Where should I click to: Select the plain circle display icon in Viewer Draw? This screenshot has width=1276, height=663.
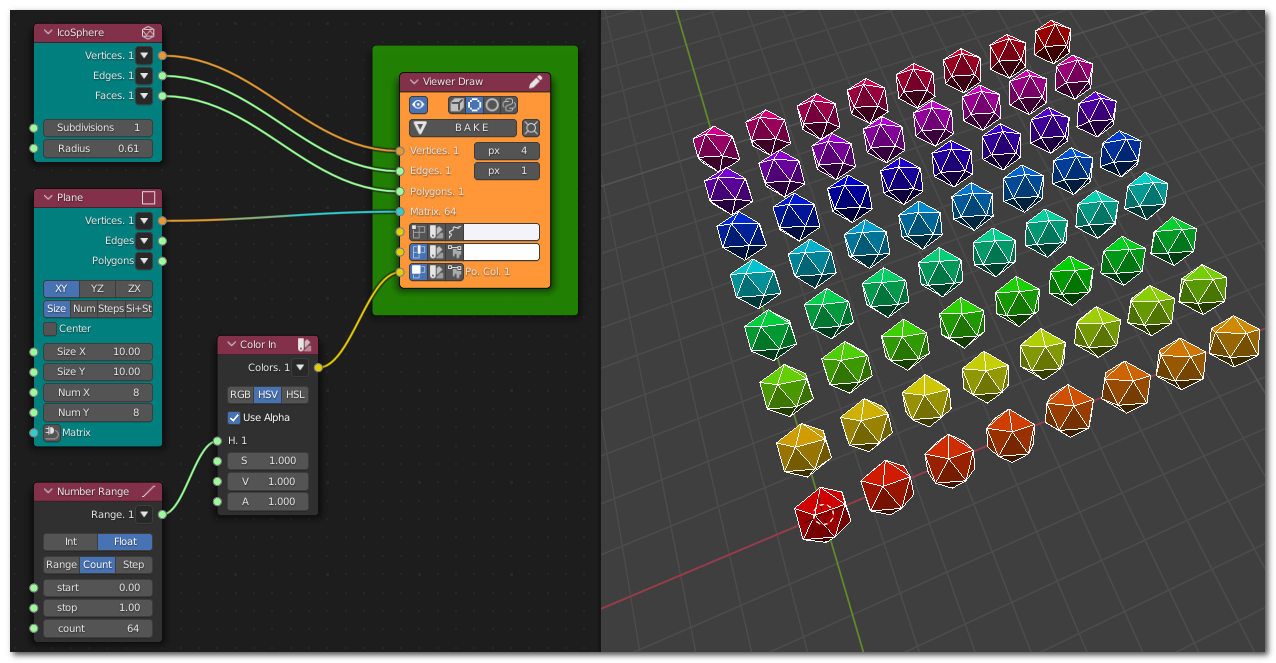pos(492,104)
